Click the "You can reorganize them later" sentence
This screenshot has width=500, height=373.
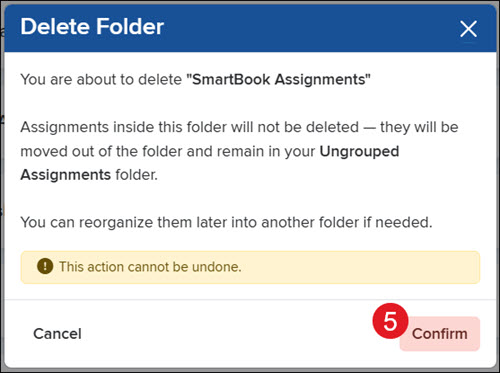pyautogui.click(x=226, y=222)
